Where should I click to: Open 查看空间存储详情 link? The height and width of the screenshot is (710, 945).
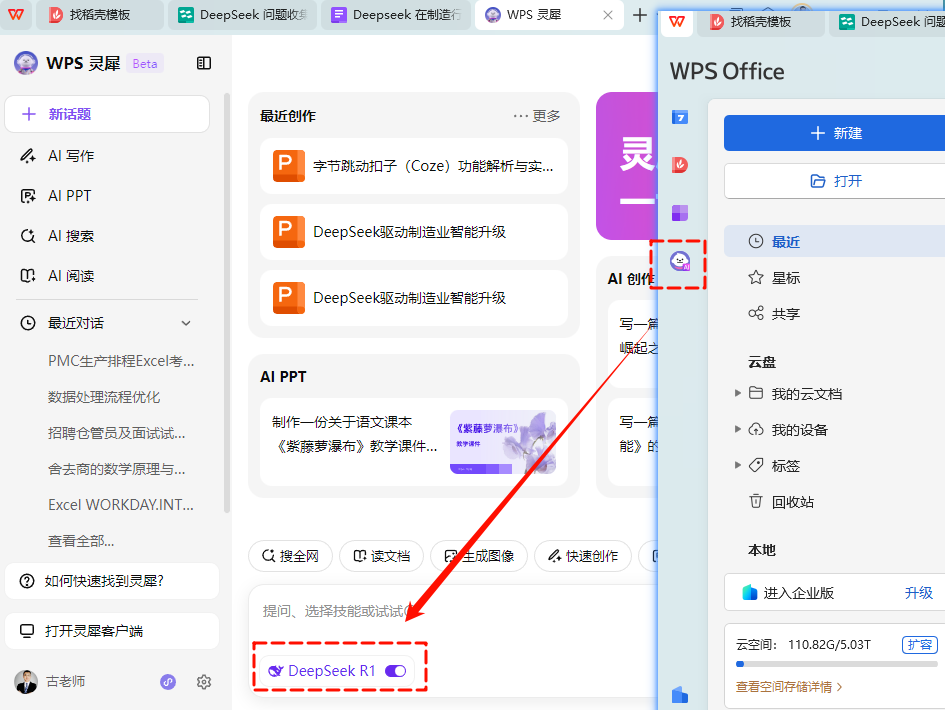pyautogui.click(x=789, y=686)
